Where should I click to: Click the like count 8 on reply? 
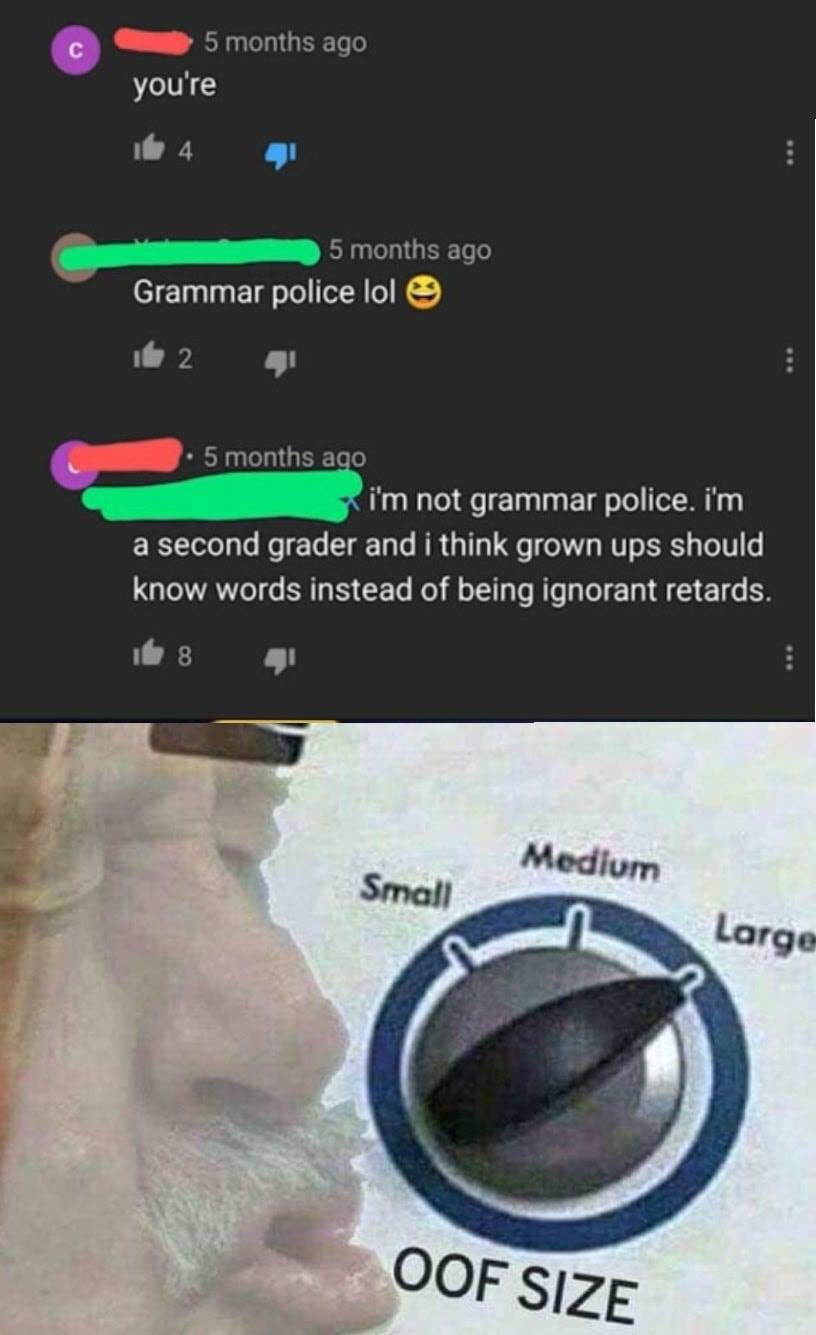coord(184,657)
